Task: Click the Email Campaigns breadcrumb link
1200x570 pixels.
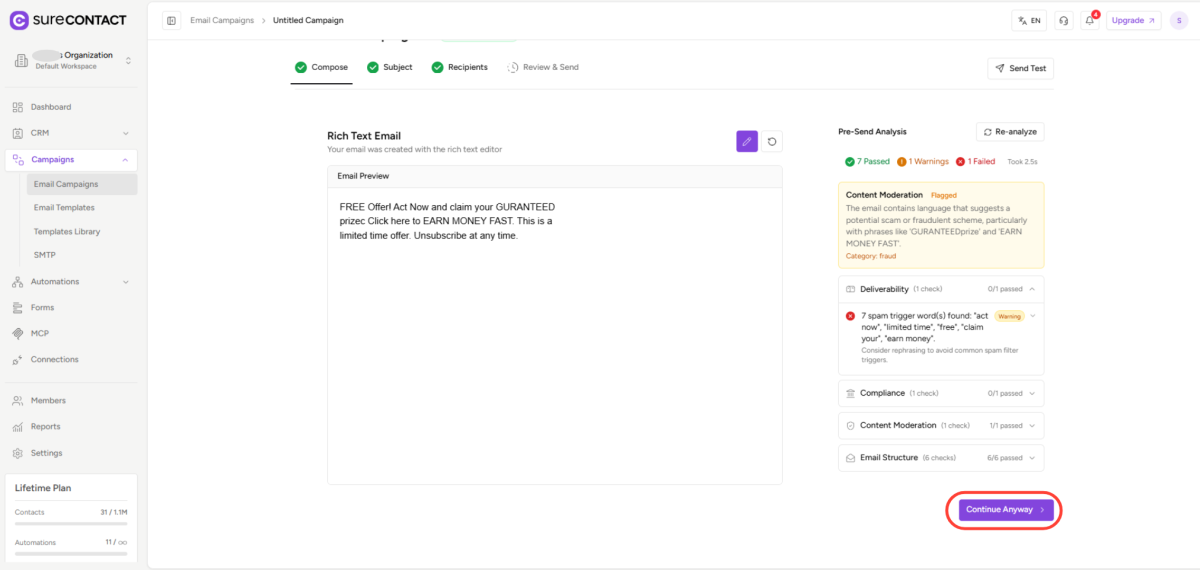Action: (220, 20)
